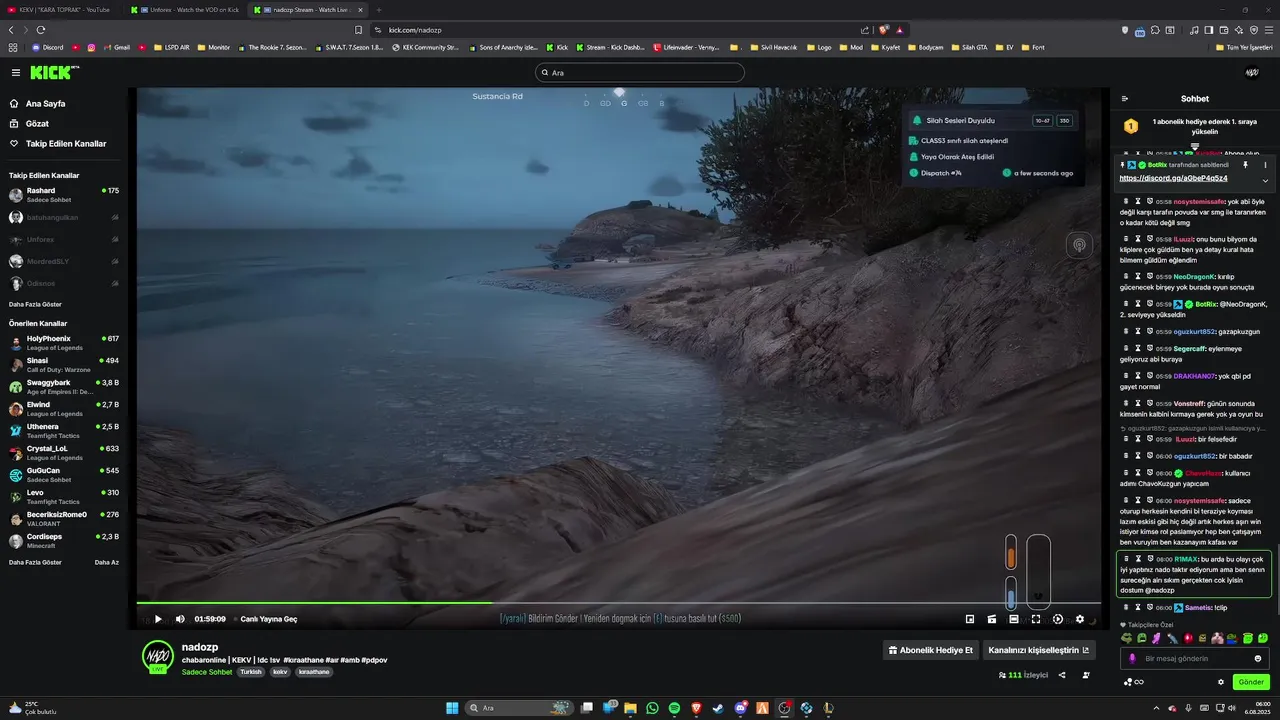
Task: Open a new browser tab
Action: coord(379,10)
